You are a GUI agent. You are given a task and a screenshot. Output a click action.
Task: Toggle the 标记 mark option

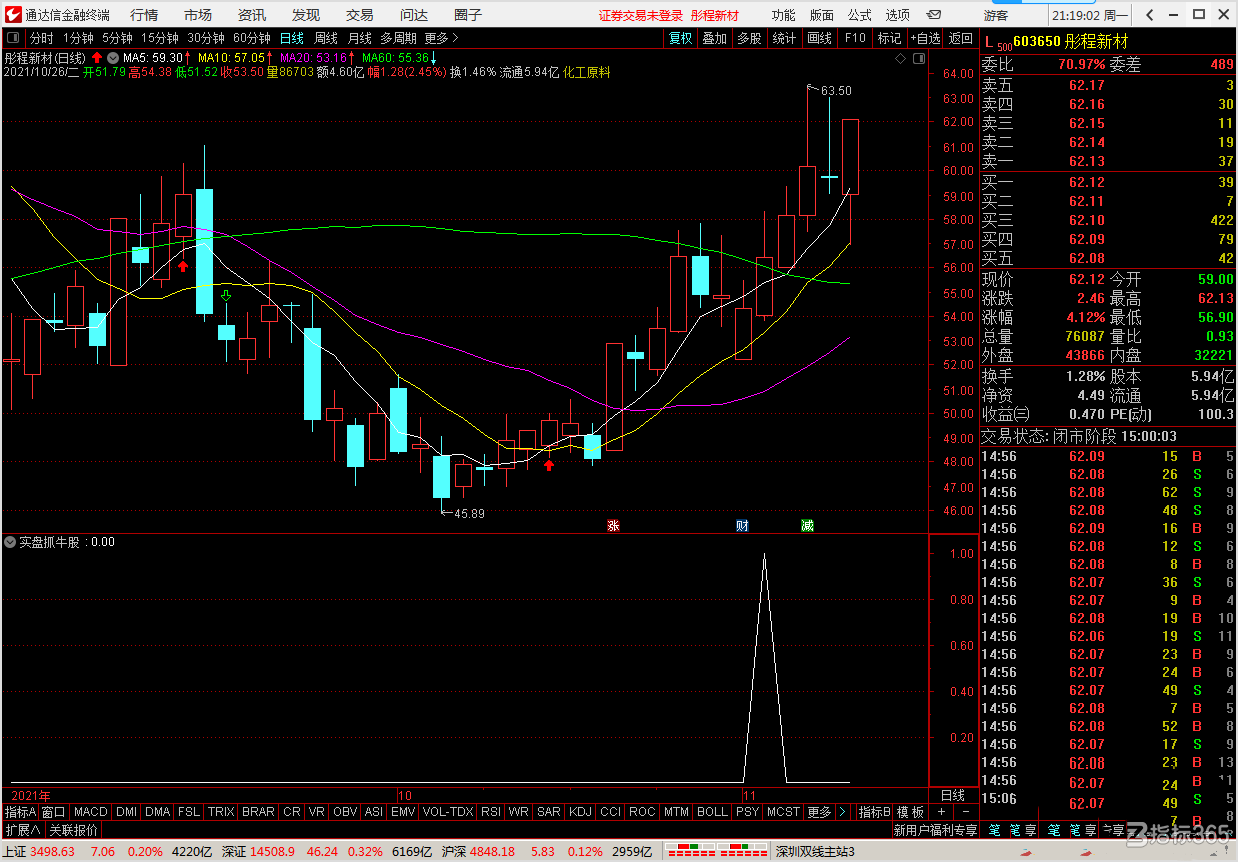tap(889, 38)
